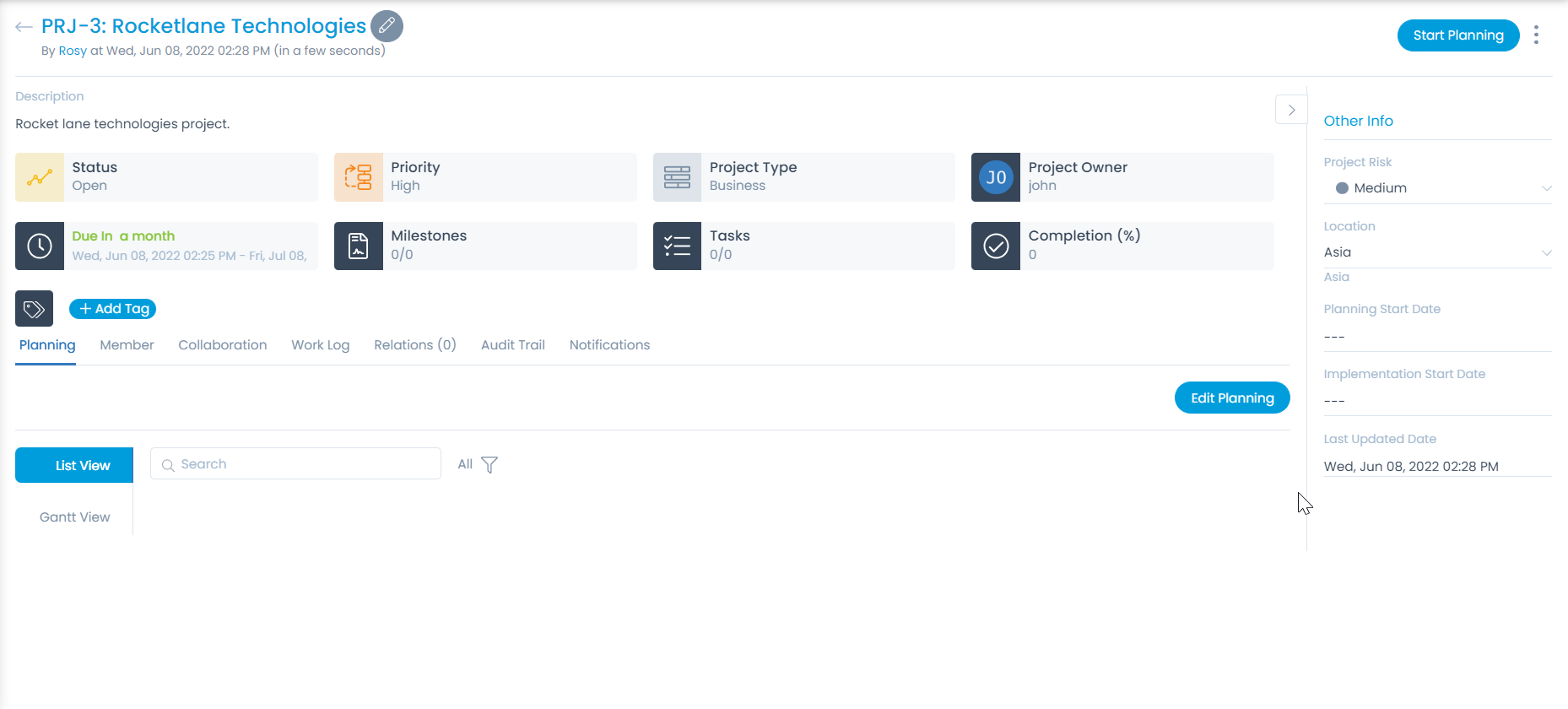The width and height of the screenshot is (1568, 709).
Task: Click the JO project owner avatar
Action: (996, 177)
